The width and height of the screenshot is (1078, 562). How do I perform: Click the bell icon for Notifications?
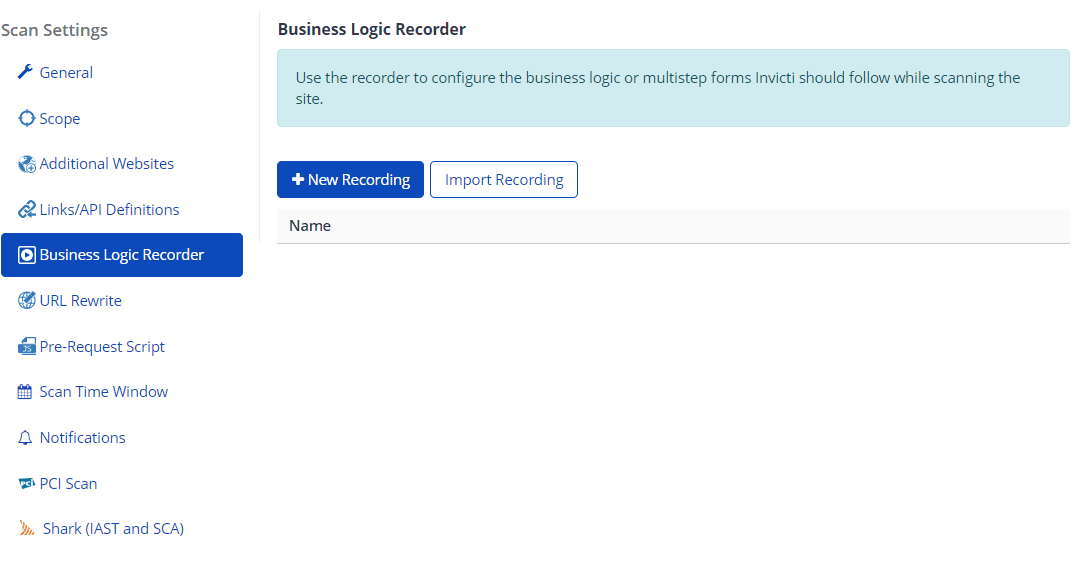[x=26, y=438]
